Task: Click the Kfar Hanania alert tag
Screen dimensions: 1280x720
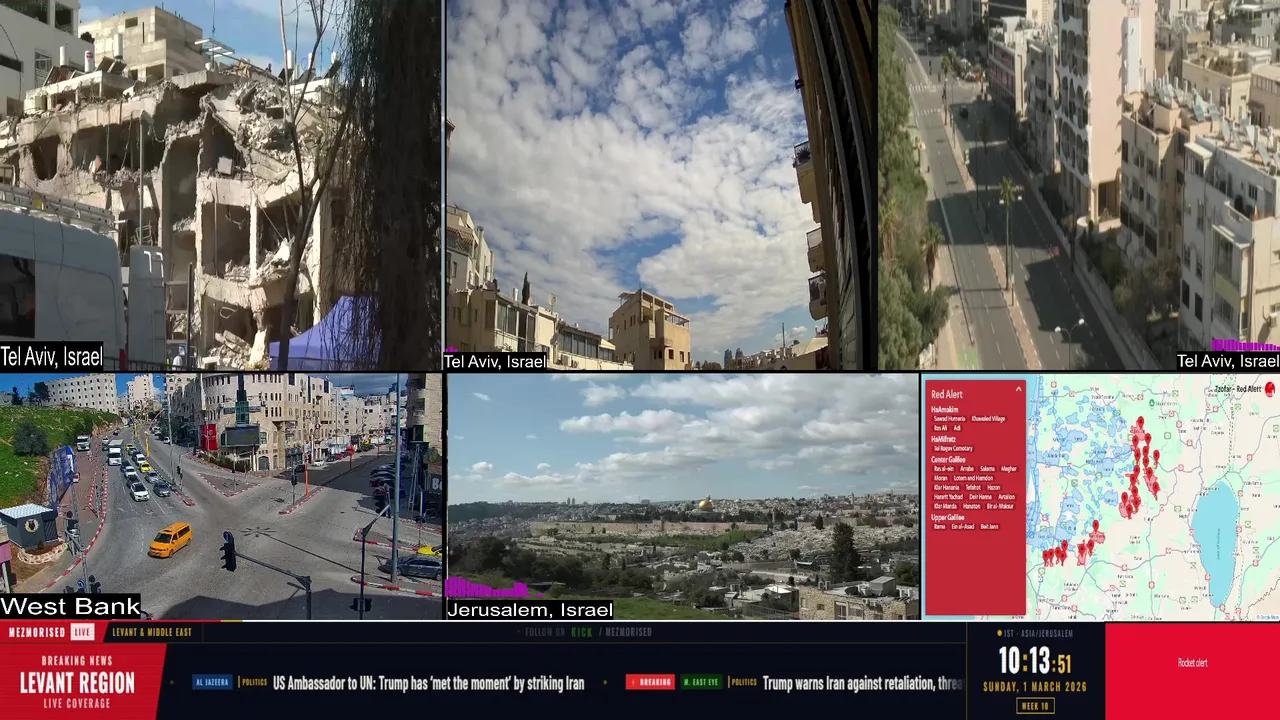Action: (x=946, y=488)
